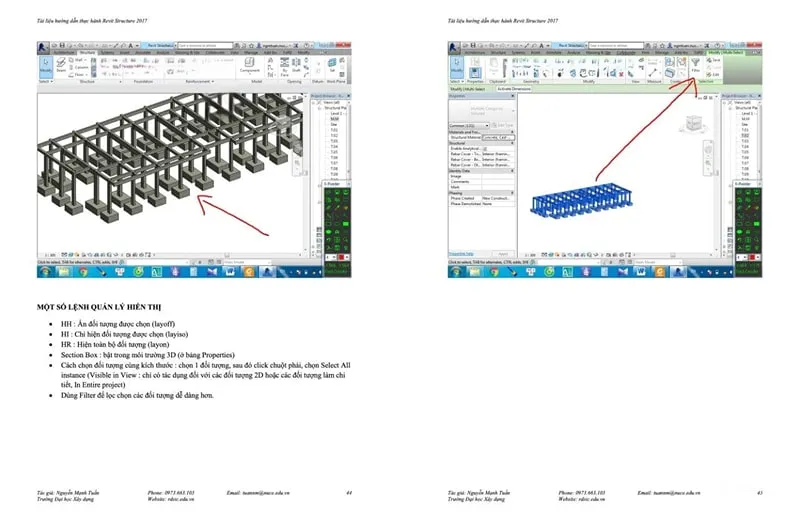Click the Structural Material value field
This screenshot has width=800, height=518.
(497, 136)
